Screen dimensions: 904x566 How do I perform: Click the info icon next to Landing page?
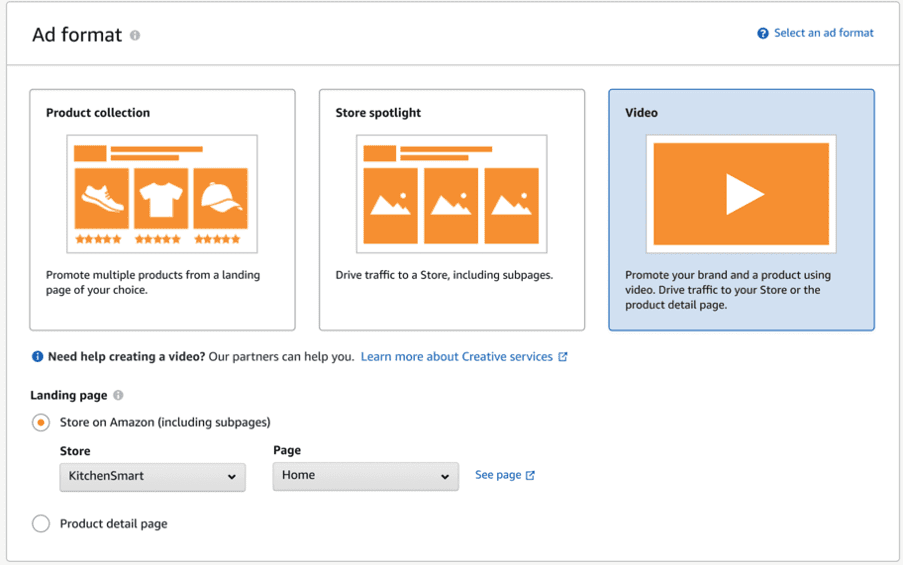118,396
